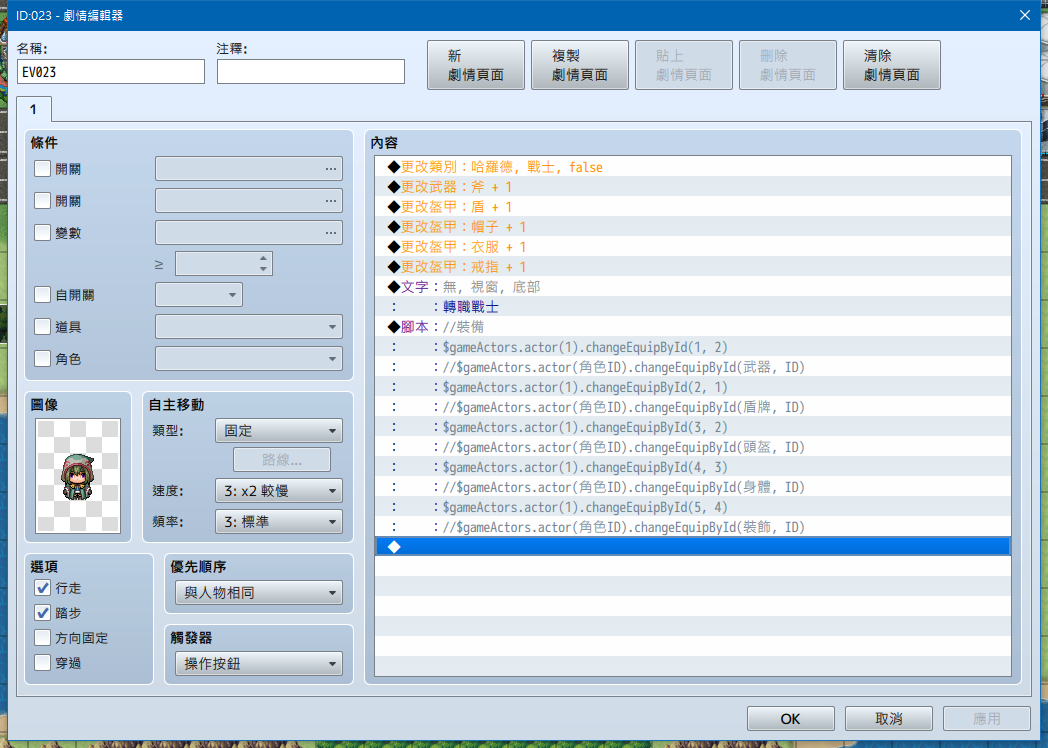Click the 清除劇情頁面 button
Image resolution: width=1048 pixels, height=748 pixels.
tap(892, 65)
